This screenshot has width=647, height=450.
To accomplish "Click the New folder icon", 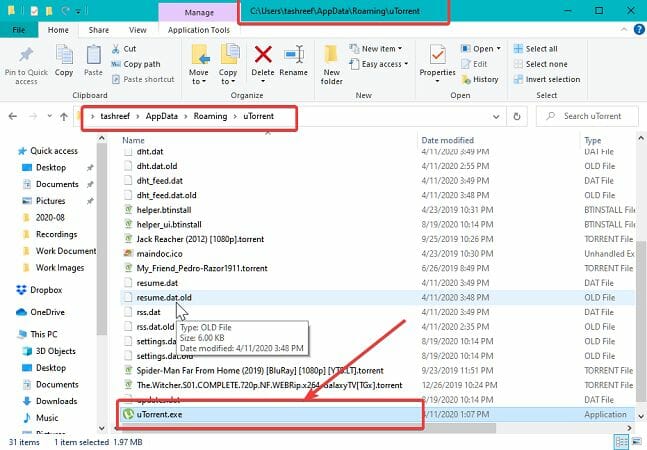I will click(x=331, y=55).
